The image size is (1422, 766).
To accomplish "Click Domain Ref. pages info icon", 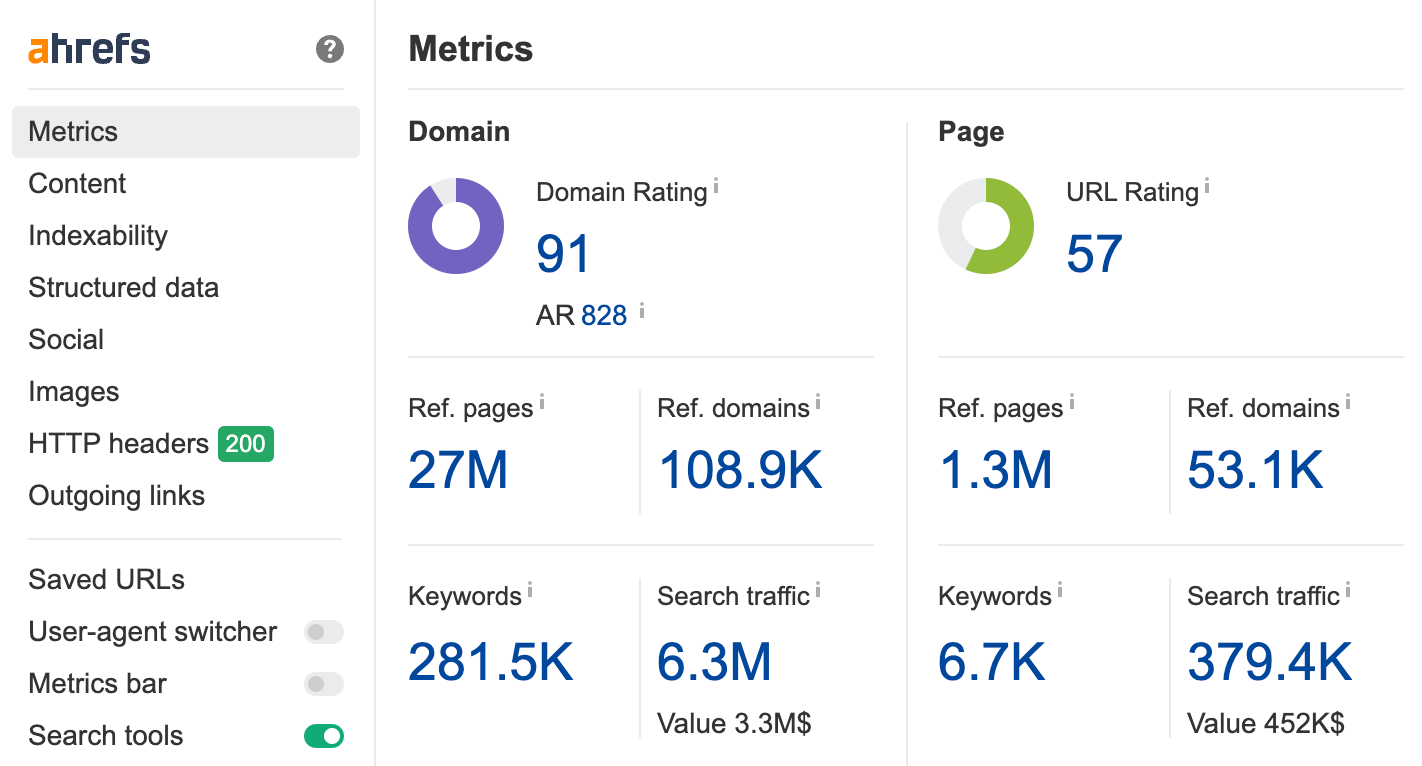I will click(542, 402).
